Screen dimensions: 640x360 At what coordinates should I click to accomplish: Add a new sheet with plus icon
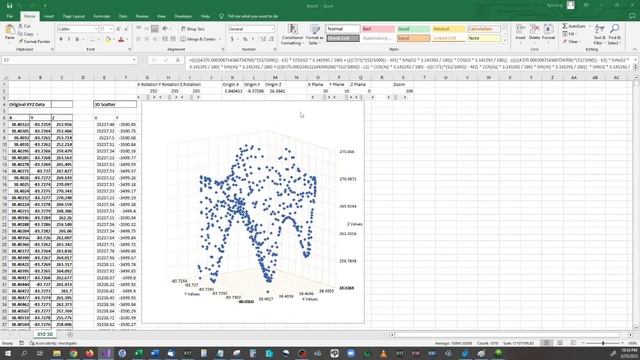[x=70, y=334]
